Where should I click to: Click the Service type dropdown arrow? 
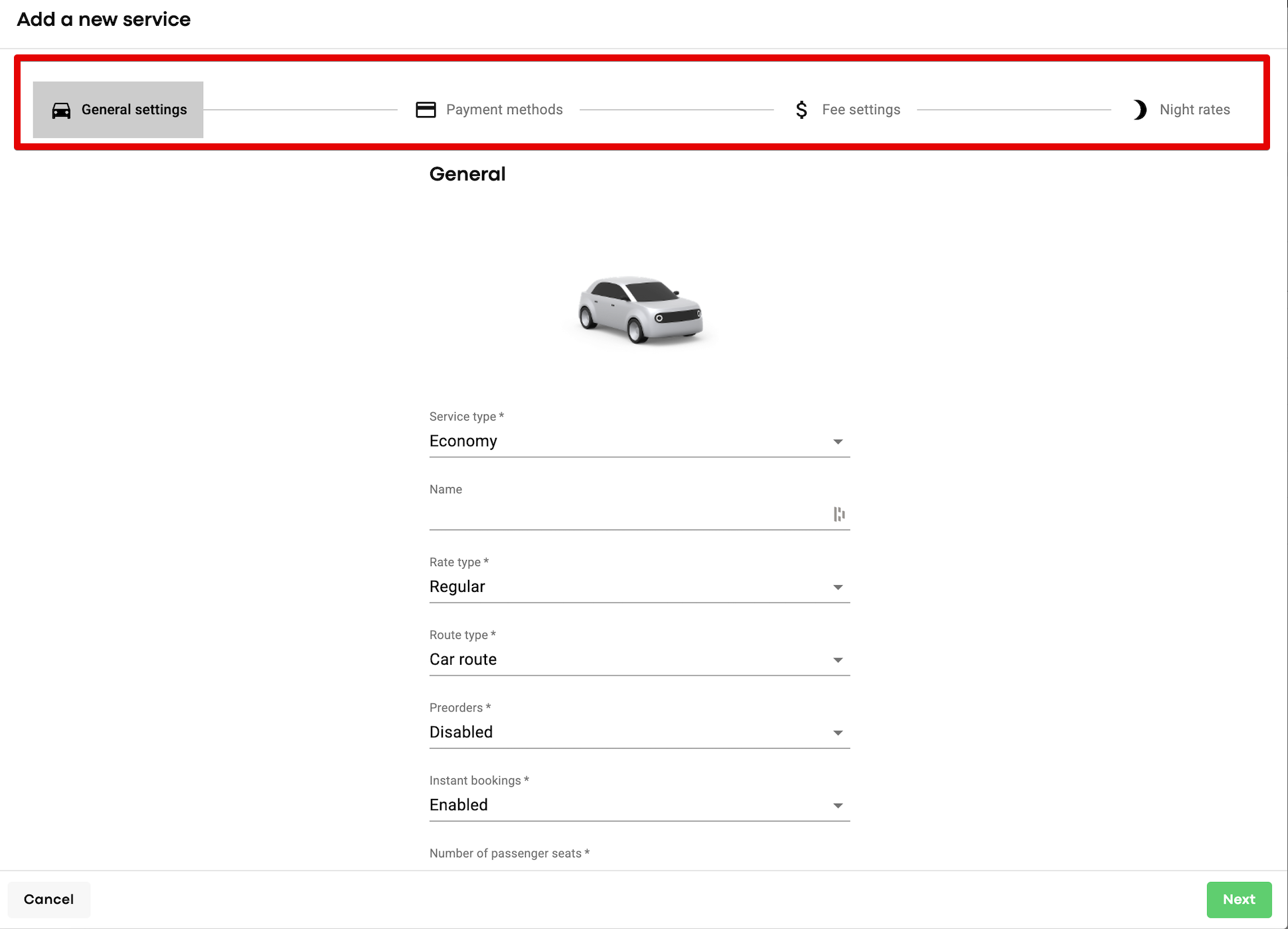point(838,442)
